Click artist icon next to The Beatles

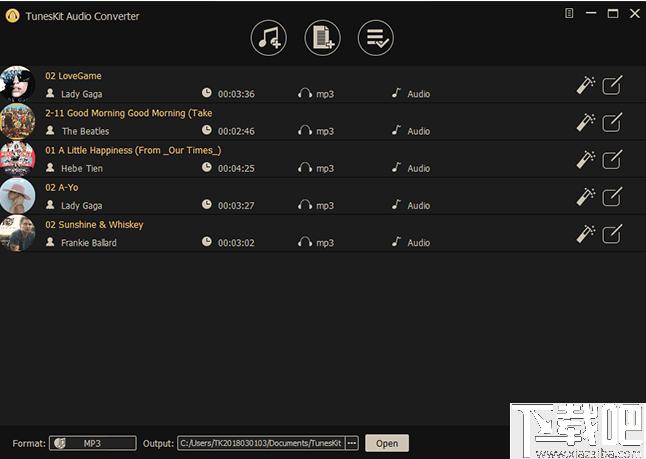coord(50,130)
